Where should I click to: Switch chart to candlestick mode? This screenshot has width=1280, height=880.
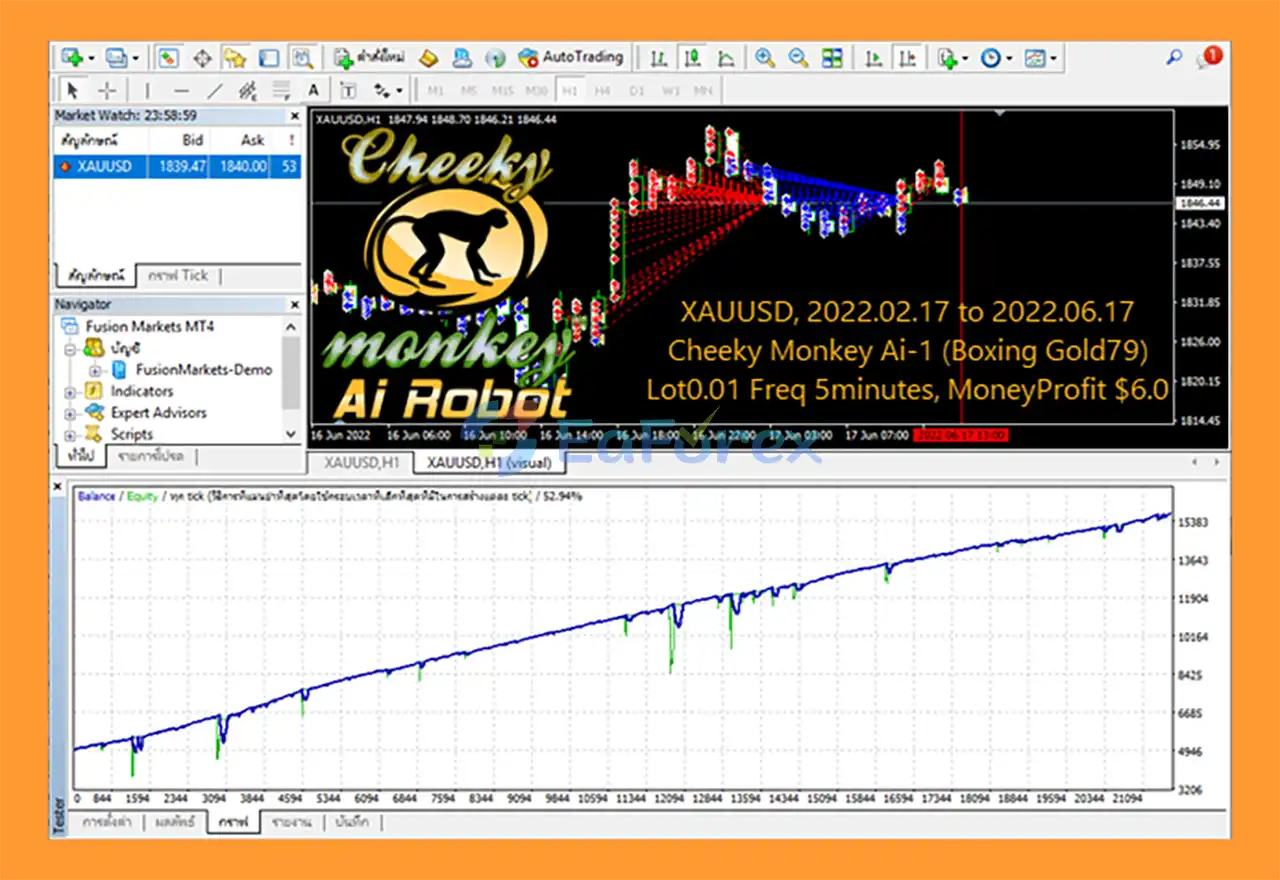tap(692, 57)
